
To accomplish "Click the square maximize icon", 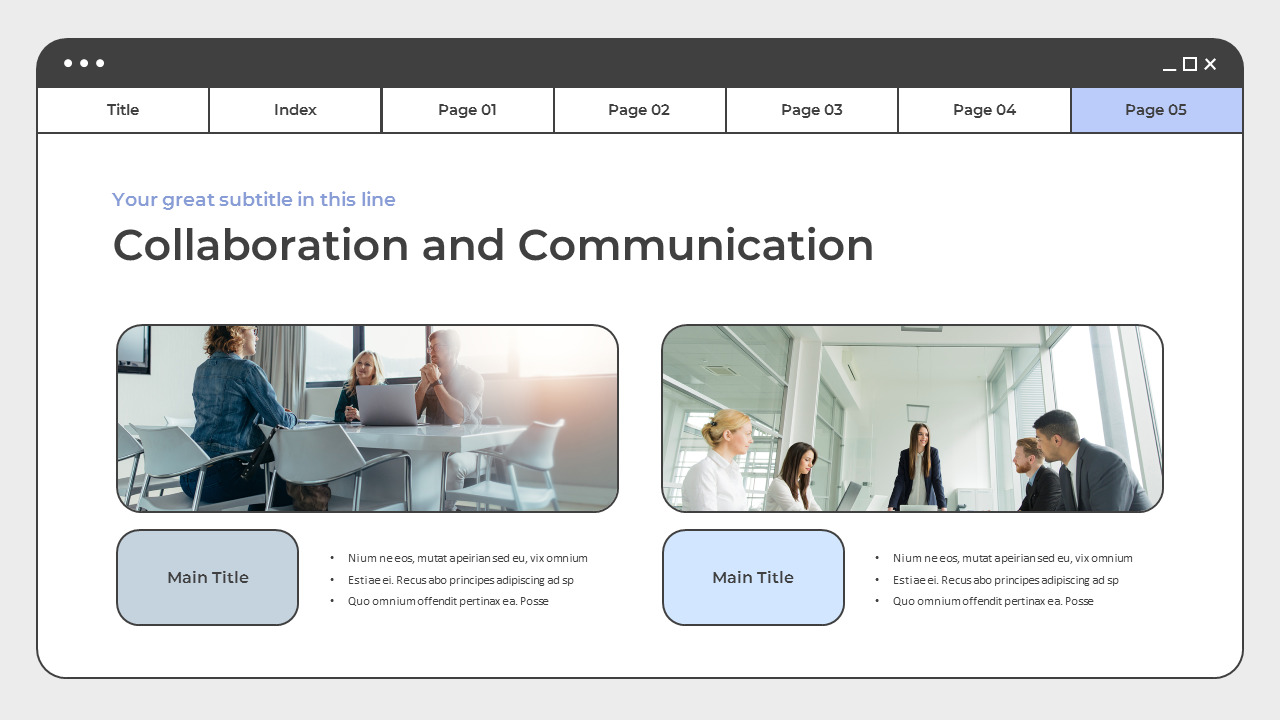I will point(1189,63).
